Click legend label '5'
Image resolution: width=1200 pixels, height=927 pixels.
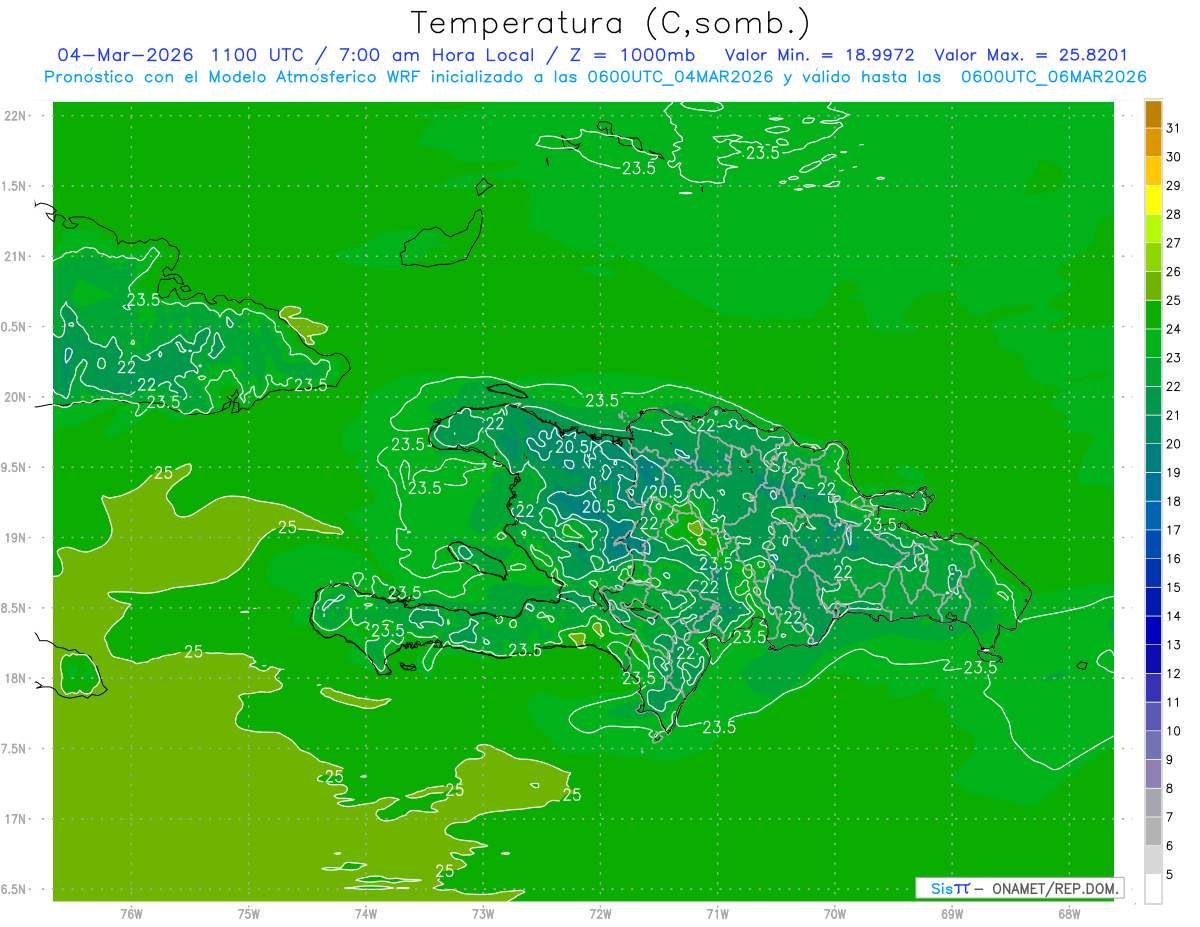point(1170,875)
